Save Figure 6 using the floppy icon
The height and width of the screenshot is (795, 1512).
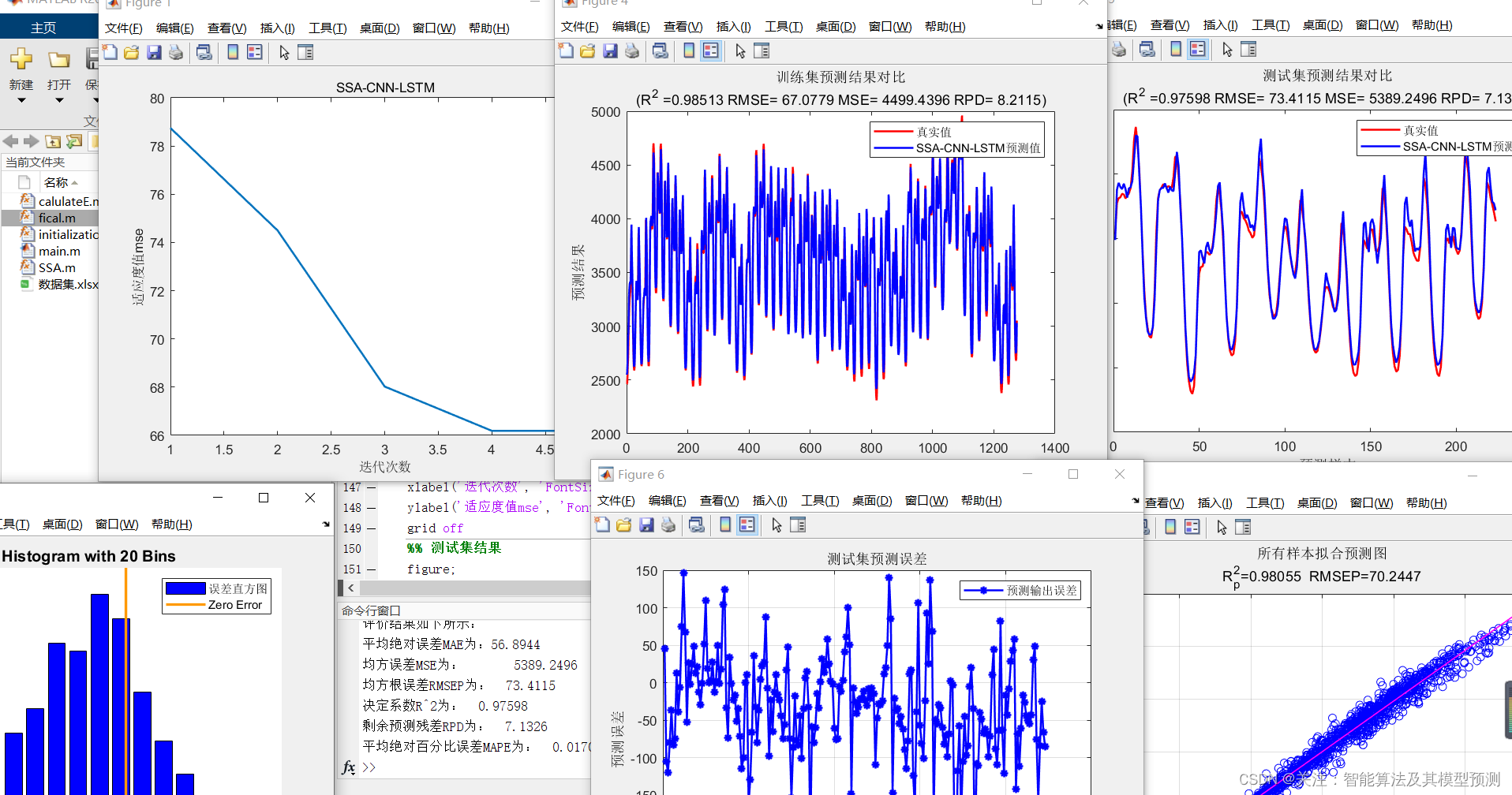(x=646, y=524)
